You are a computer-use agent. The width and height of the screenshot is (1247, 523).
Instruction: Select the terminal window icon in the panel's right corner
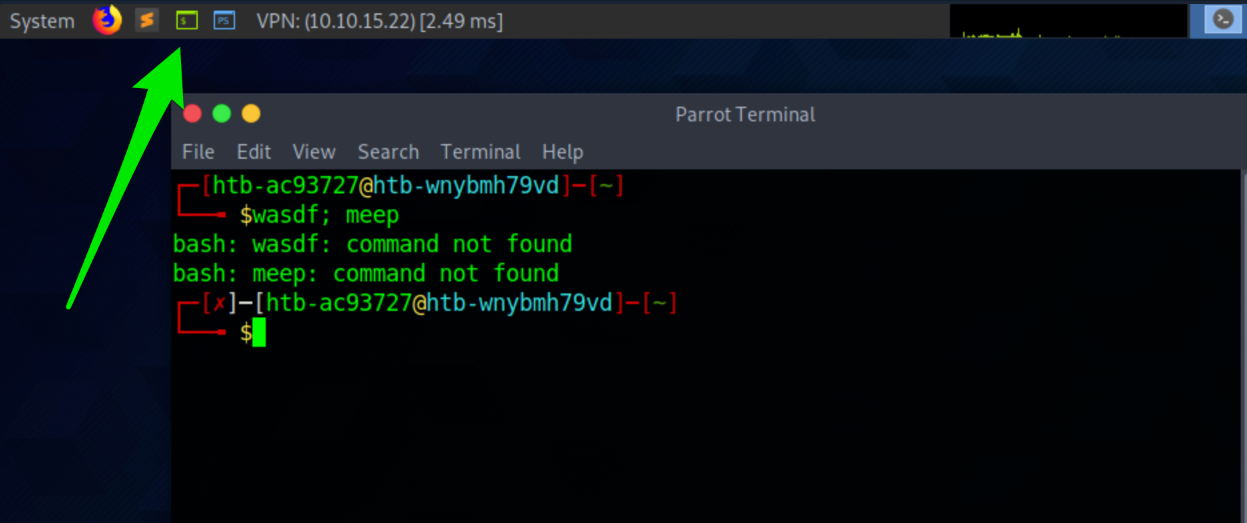pyautogui.click(x=1222, y=20)
